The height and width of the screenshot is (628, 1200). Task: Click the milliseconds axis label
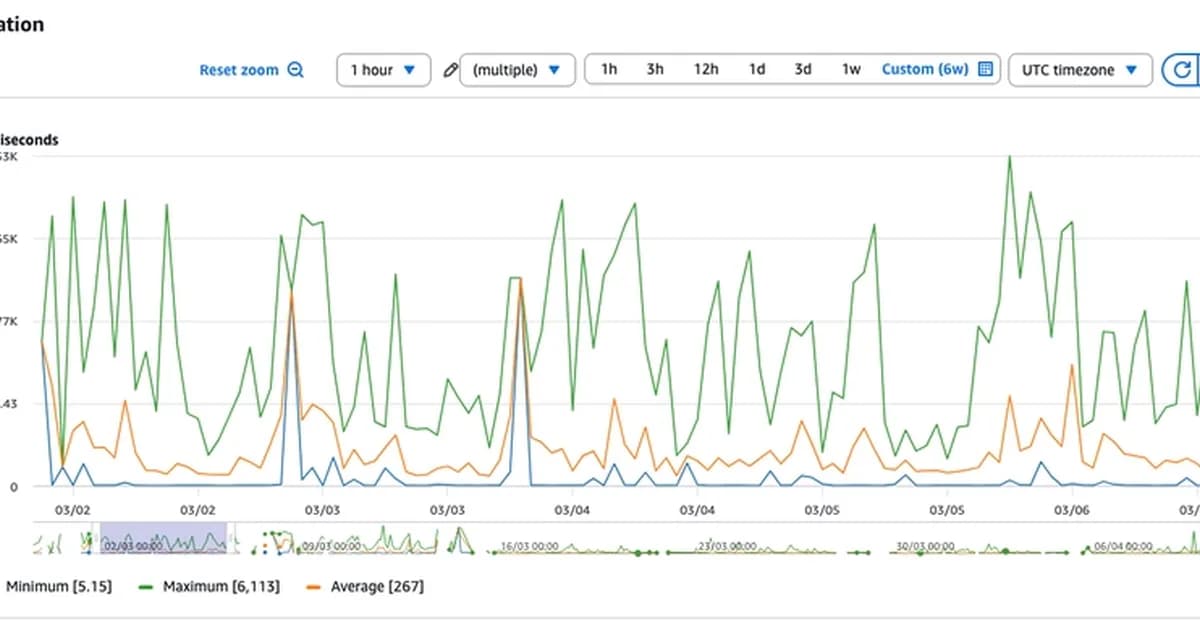point(27,140)
